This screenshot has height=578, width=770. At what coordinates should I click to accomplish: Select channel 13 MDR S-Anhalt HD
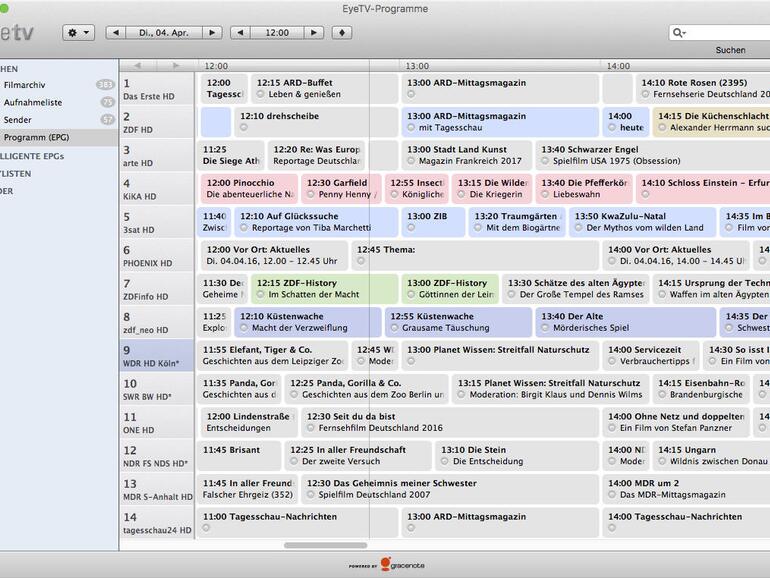(157, 490)
